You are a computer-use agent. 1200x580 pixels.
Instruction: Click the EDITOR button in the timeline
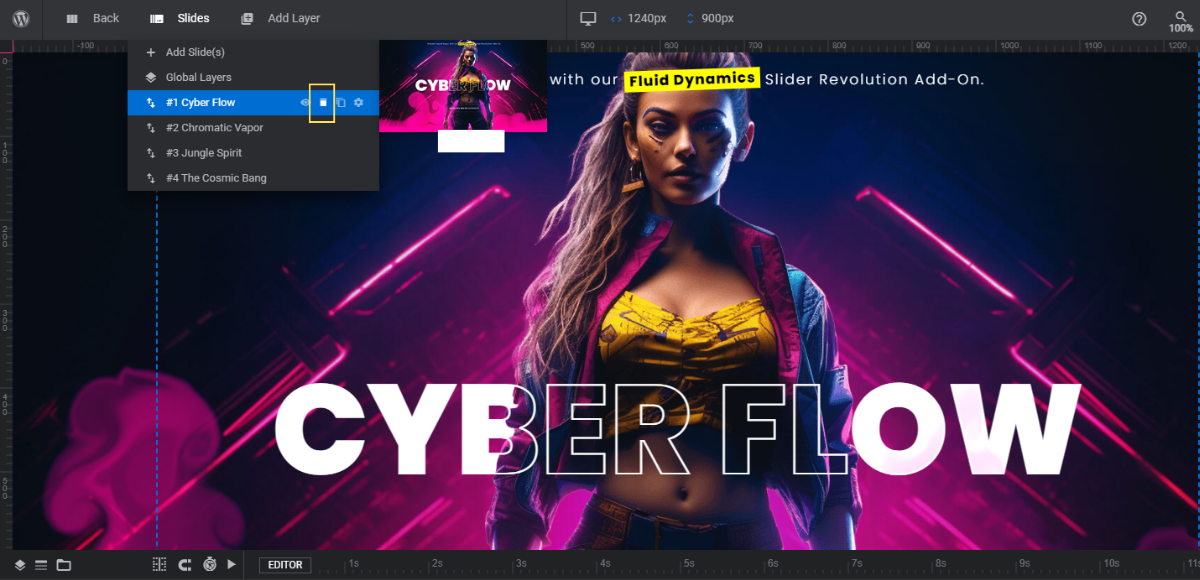[285, 565]
